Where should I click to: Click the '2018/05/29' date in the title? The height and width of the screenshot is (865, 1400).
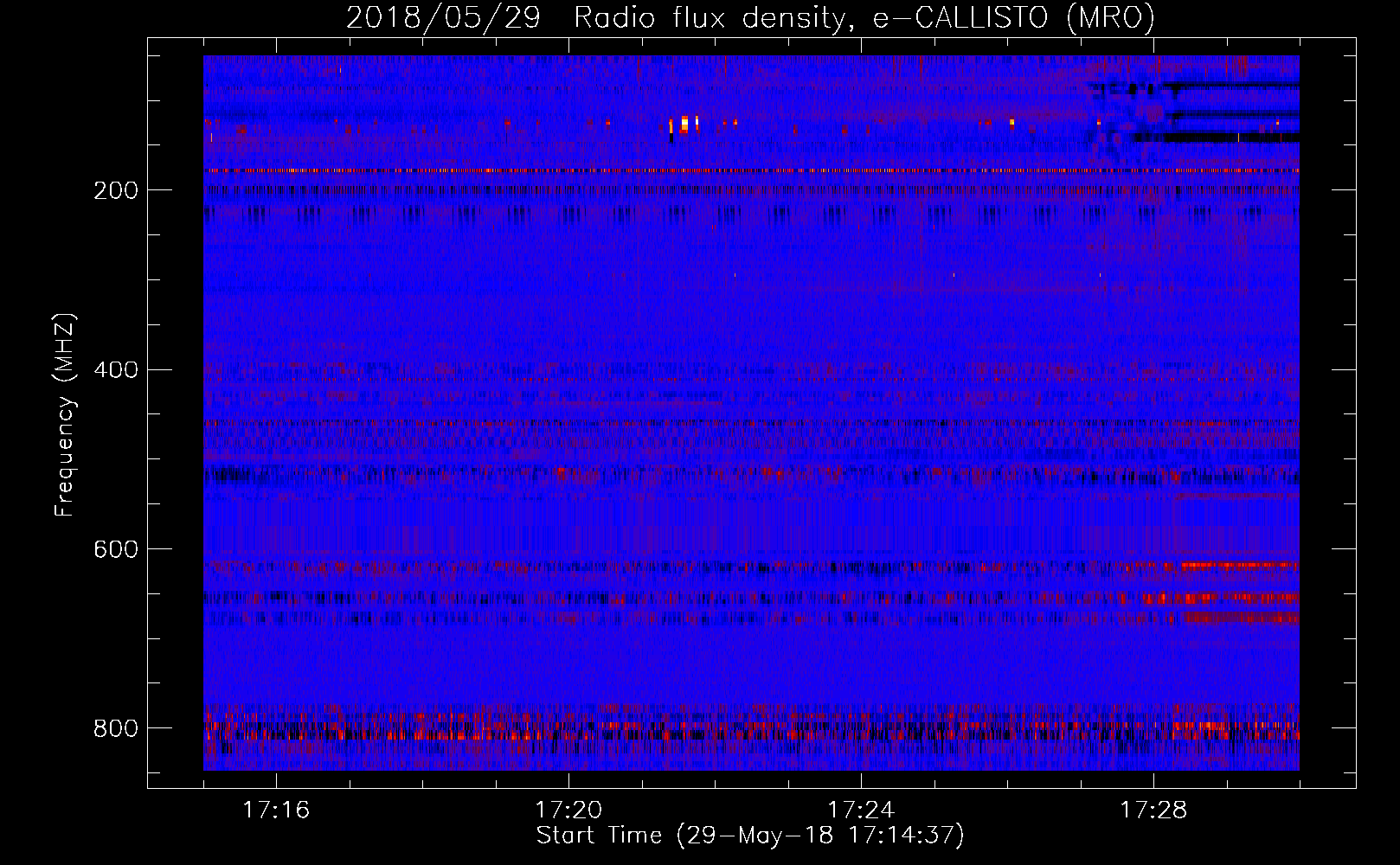tap(443, 17)
